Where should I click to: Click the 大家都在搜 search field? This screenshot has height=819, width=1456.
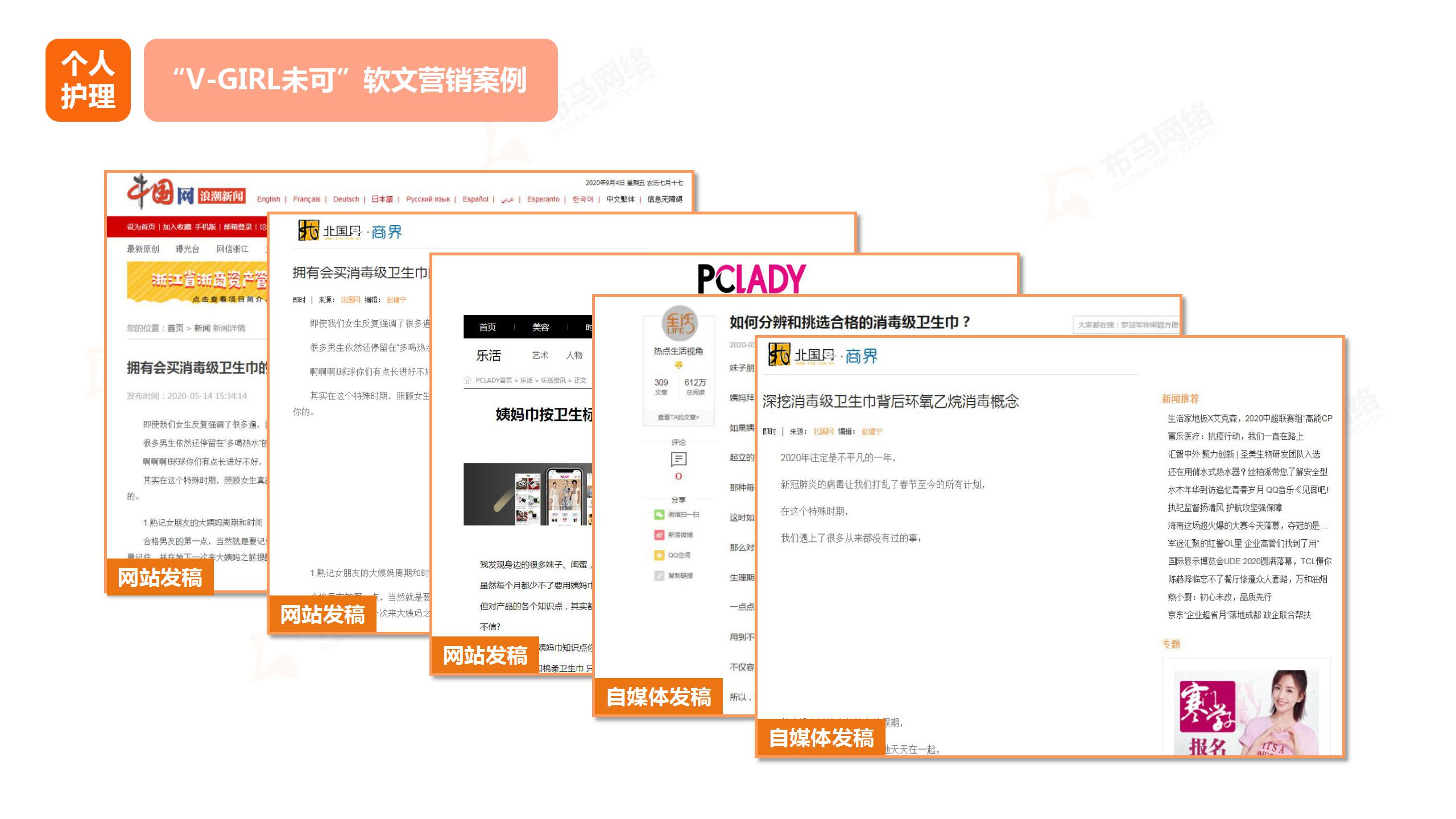(1126, 325)
